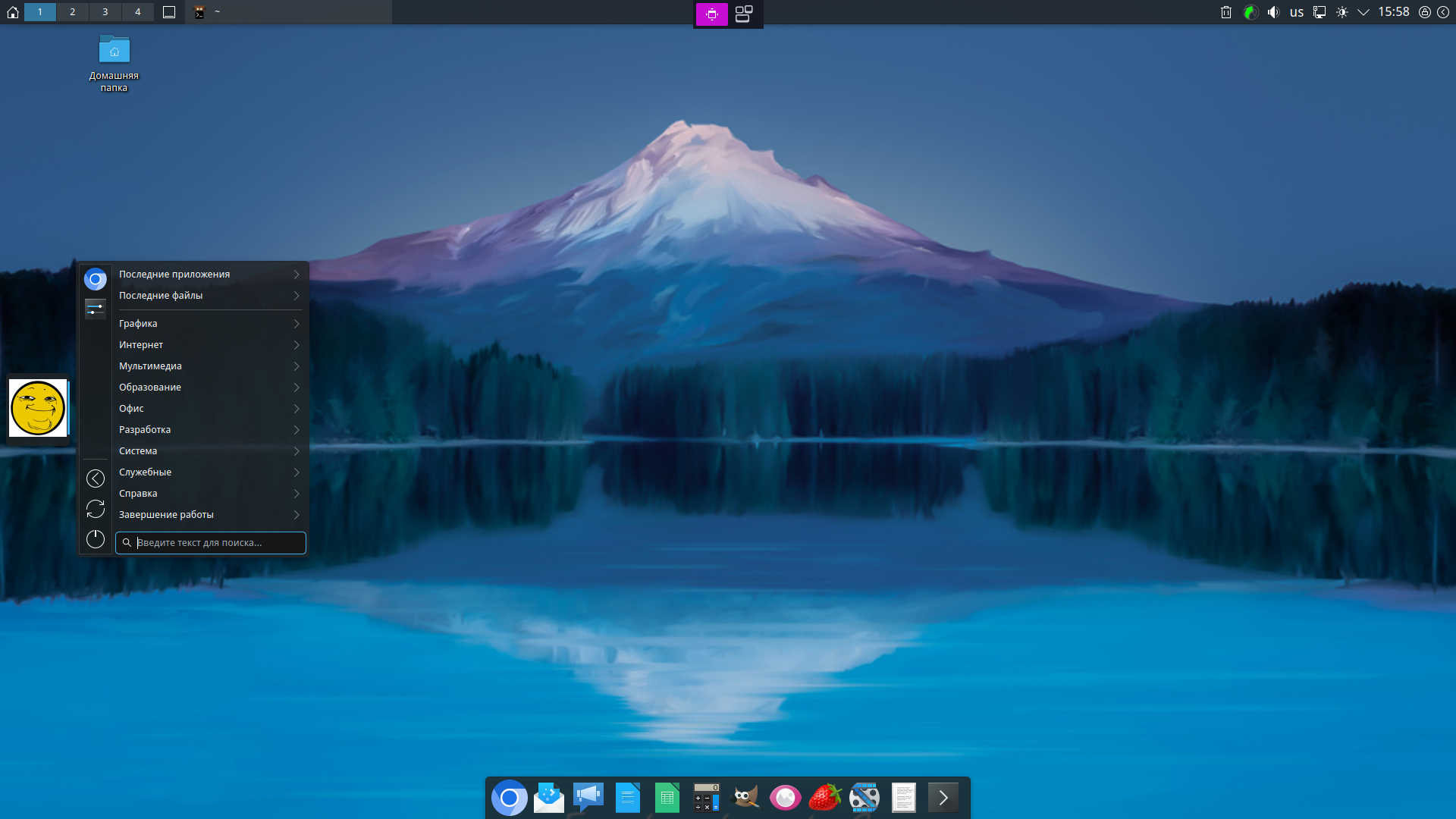
Task: Expand the Графика category arrow
Action: pyautogui.click(x=297, y=324)
